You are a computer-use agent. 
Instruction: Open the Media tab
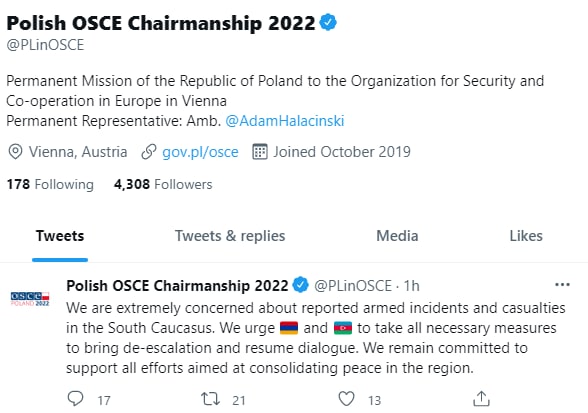397,236
